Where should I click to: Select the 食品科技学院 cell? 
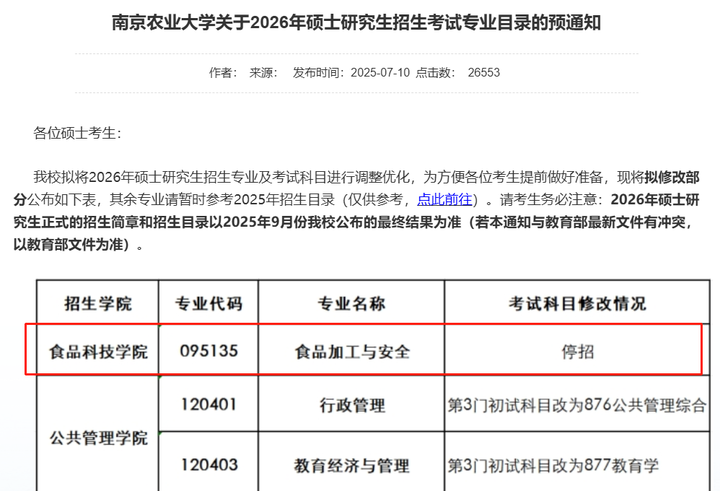click(x=98, y=351)
